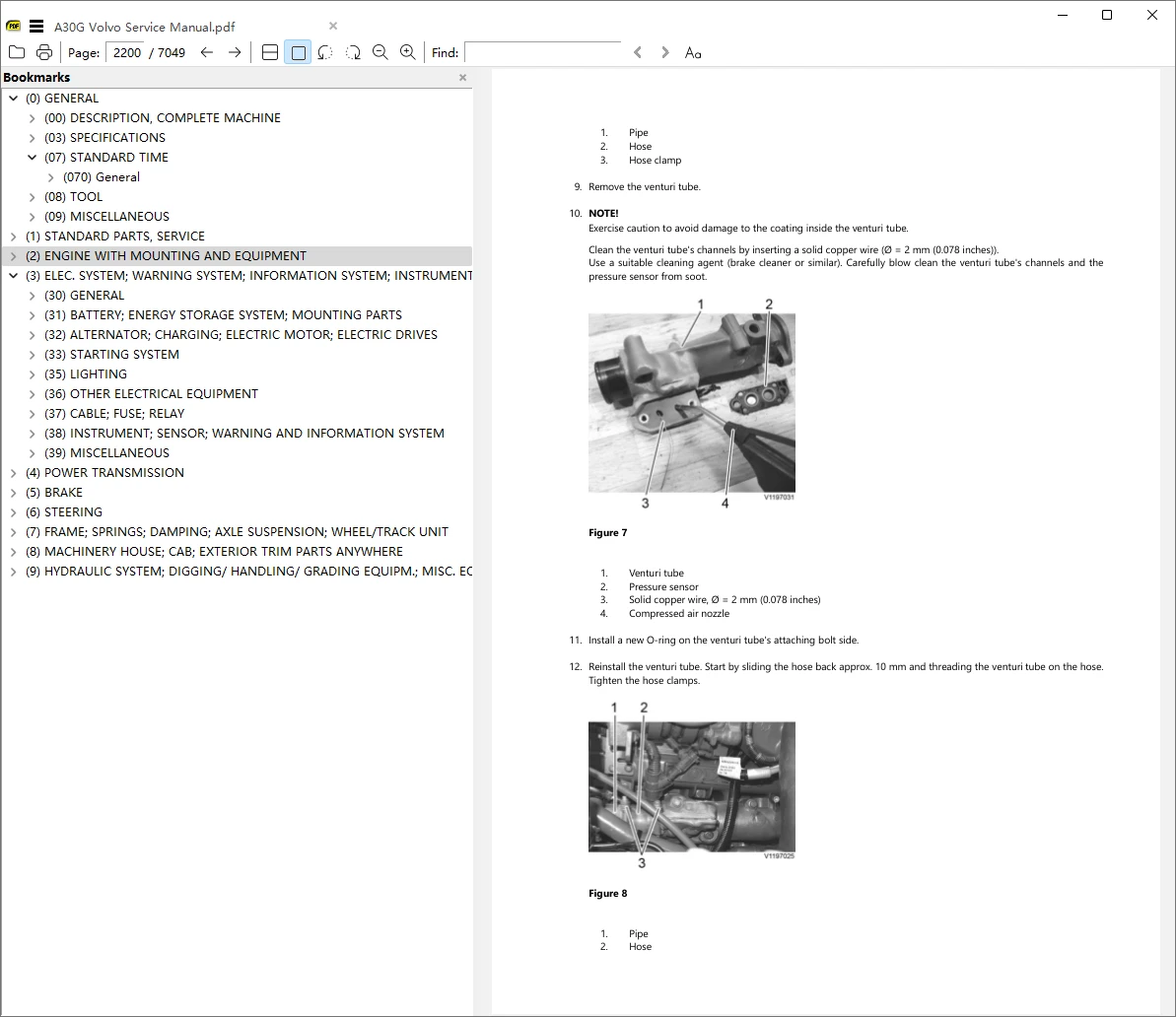Collapse the (07) STANDARD TIME bookmark
Viewport: 1176px width, 1017px height.
[x=33, y=158]
